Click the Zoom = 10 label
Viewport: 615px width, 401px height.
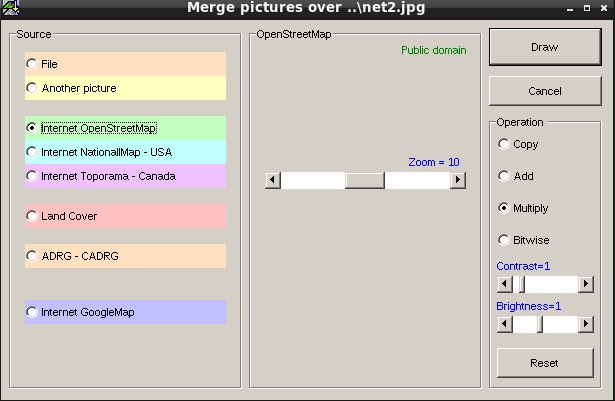[x=434, y=162]
